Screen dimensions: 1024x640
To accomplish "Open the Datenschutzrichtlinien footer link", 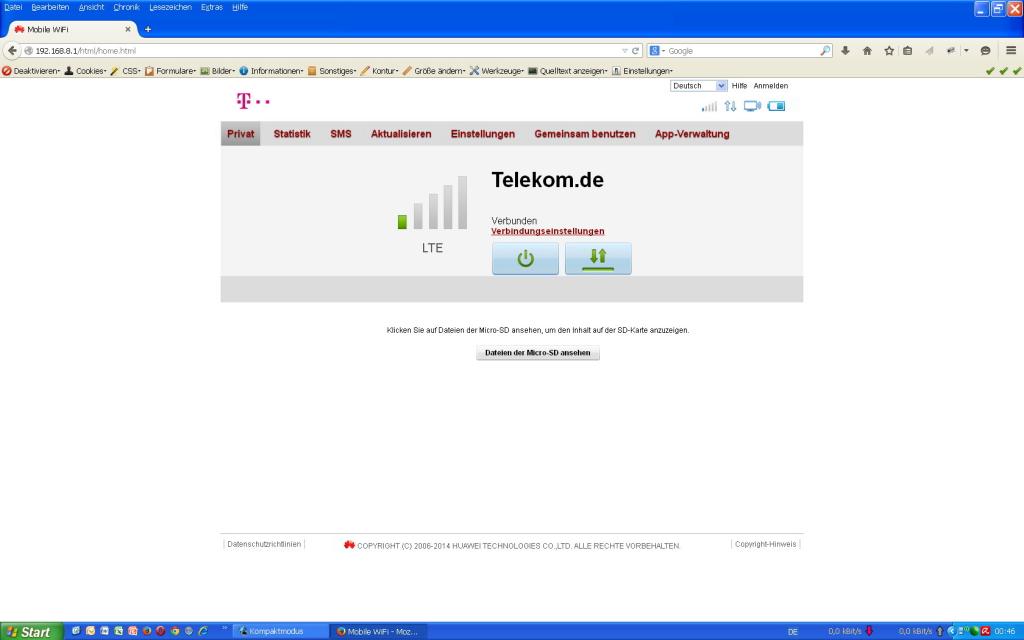I will 264,544.
